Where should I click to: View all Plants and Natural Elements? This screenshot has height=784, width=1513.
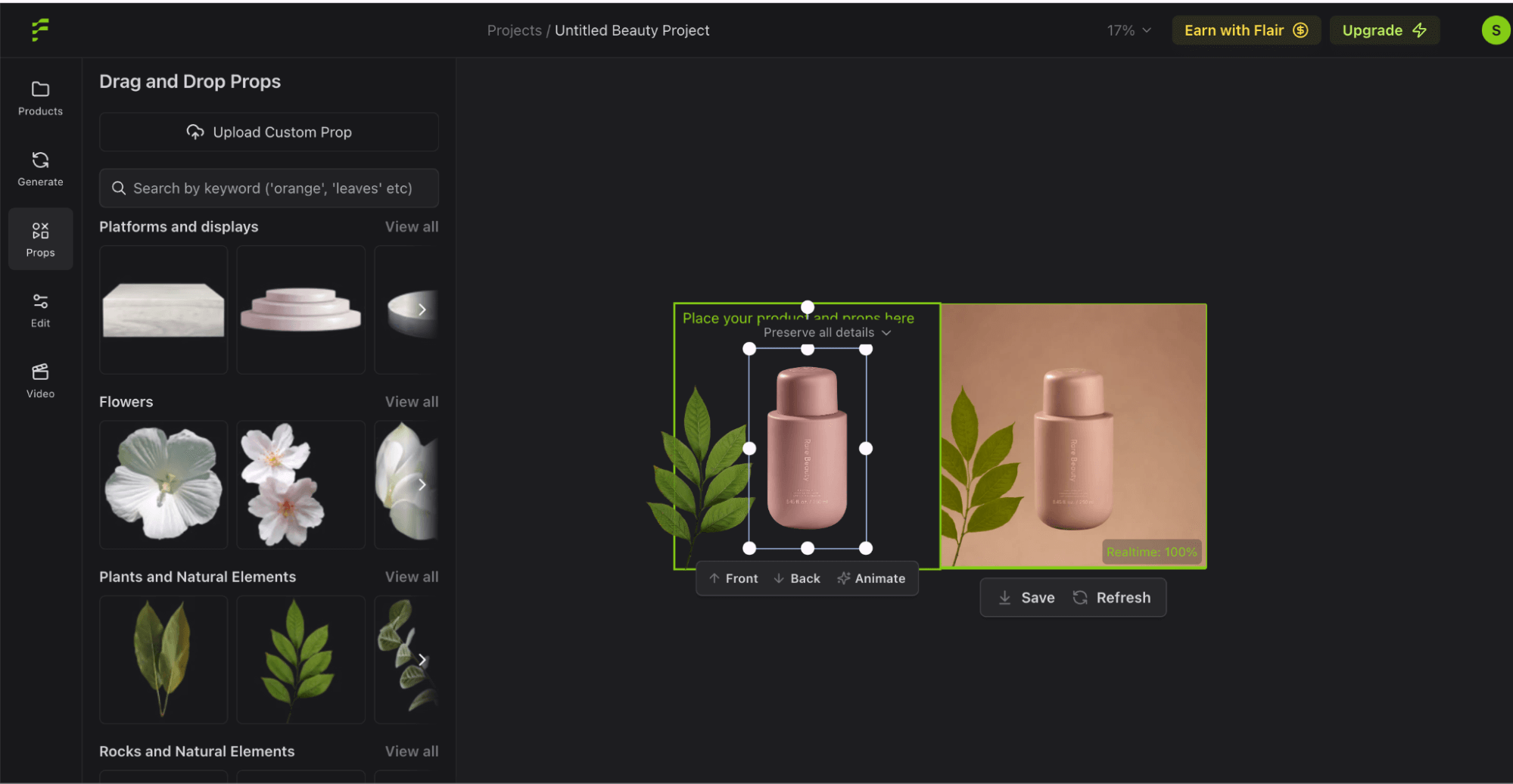click(411, 577)
